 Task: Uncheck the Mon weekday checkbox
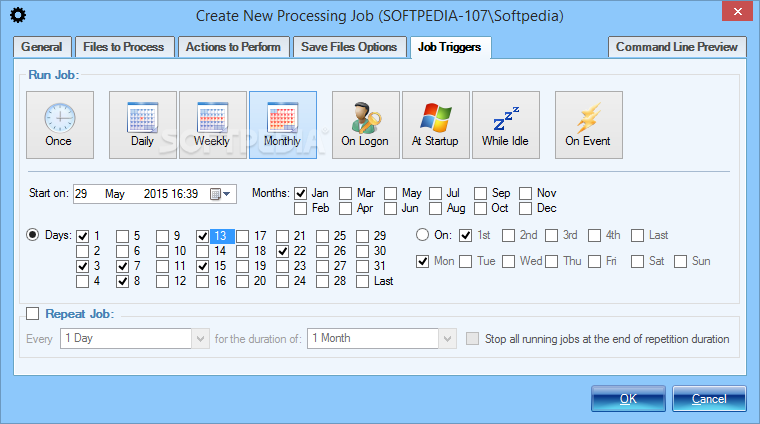(423, 262)
